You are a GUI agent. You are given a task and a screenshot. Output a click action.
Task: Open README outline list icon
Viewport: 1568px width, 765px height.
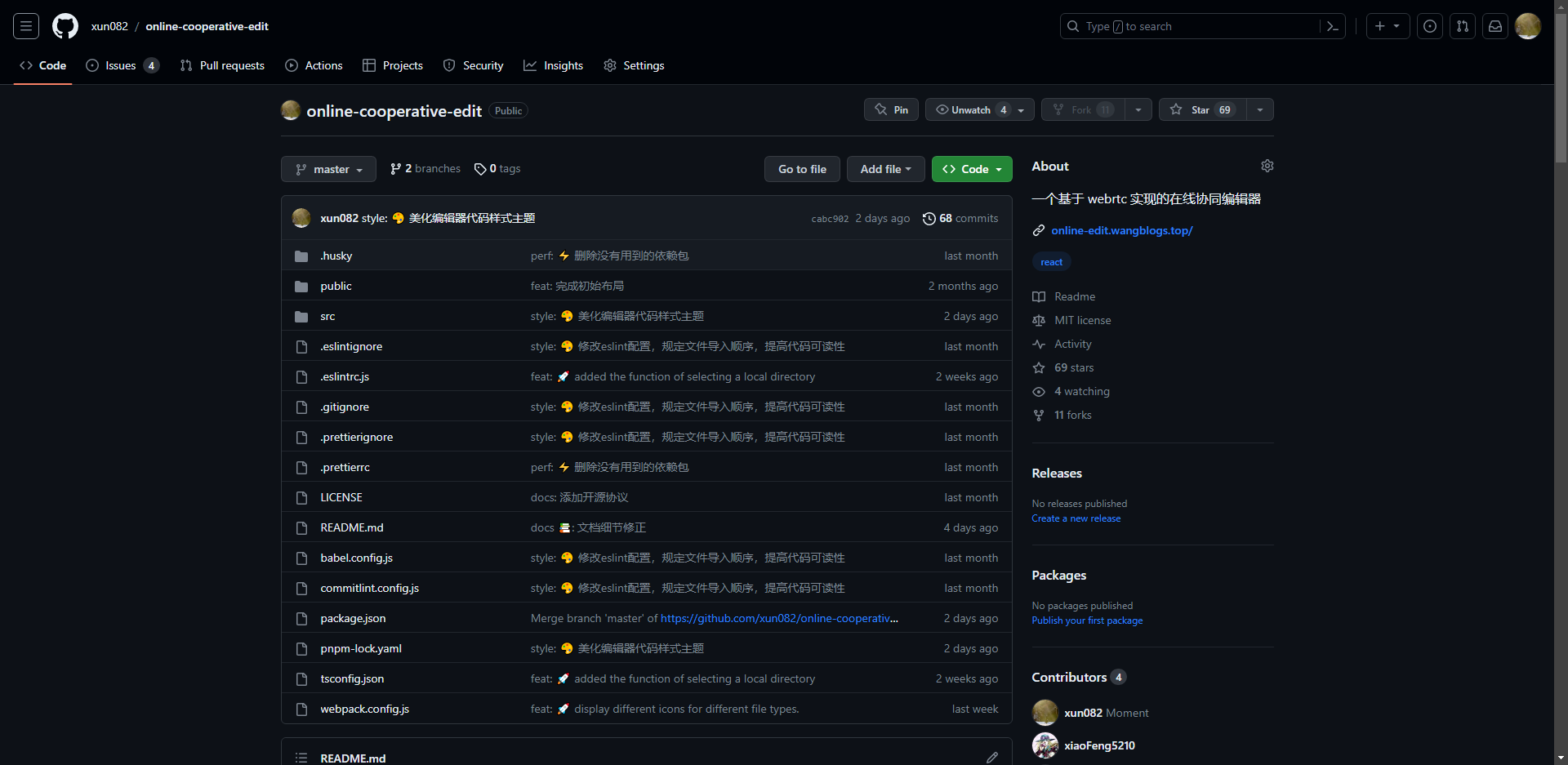pos(301,758)
